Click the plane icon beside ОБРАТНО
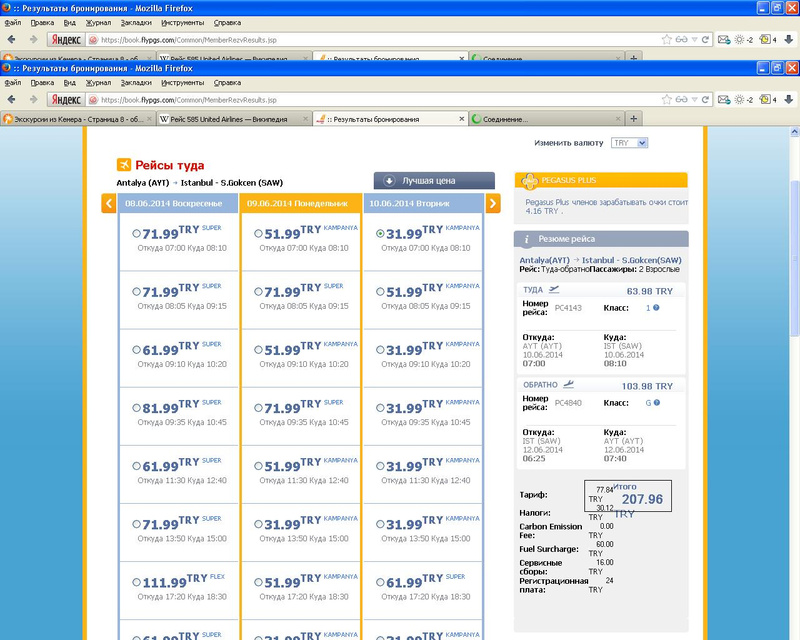 (569, 385)
